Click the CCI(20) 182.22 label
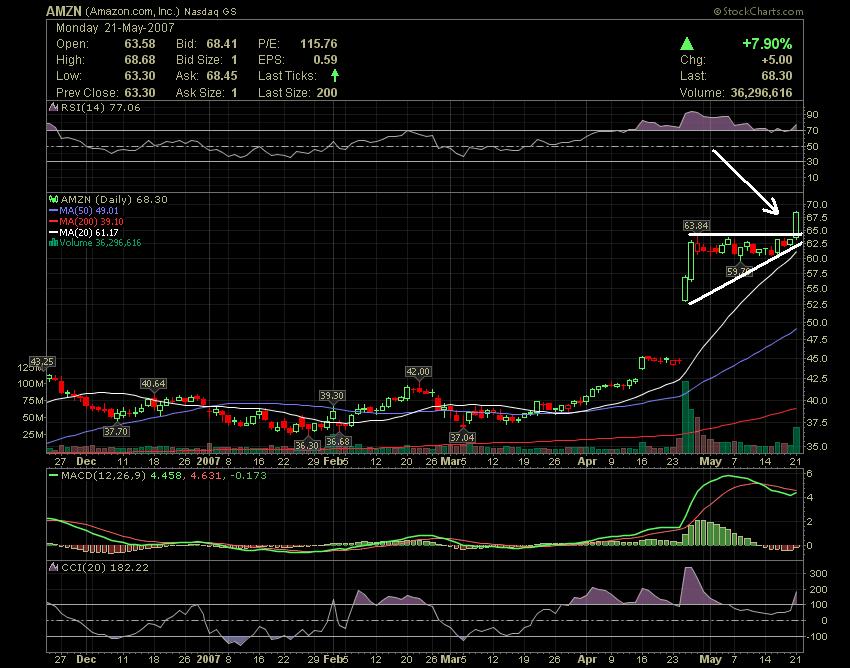This screenshot has height=668, width=850. pyautogui.click(x=104, y=567)
